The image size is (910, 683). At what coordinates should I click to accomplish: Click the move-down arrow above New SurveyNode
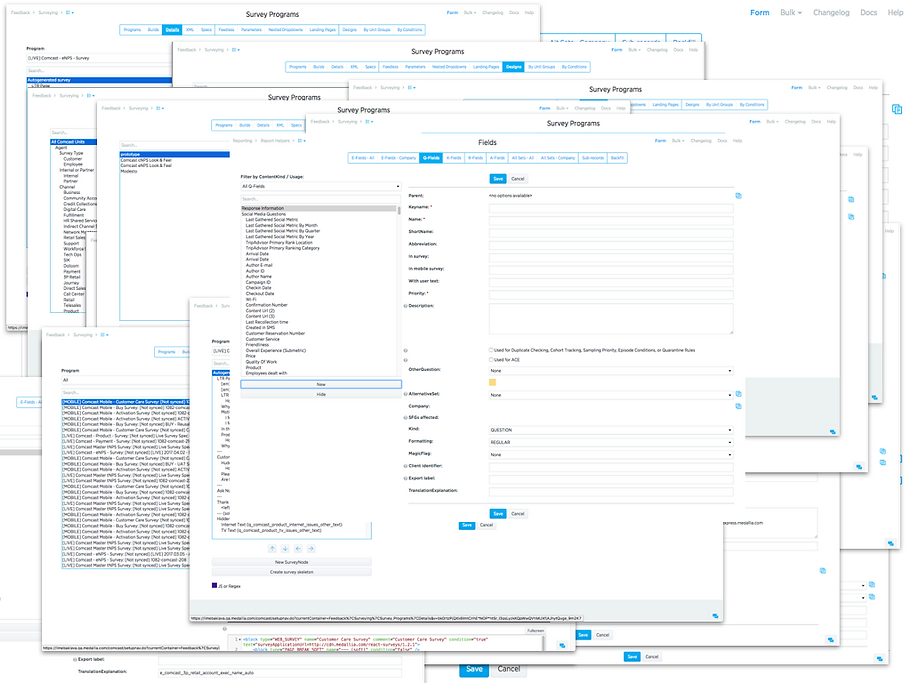tap(285, 548)
